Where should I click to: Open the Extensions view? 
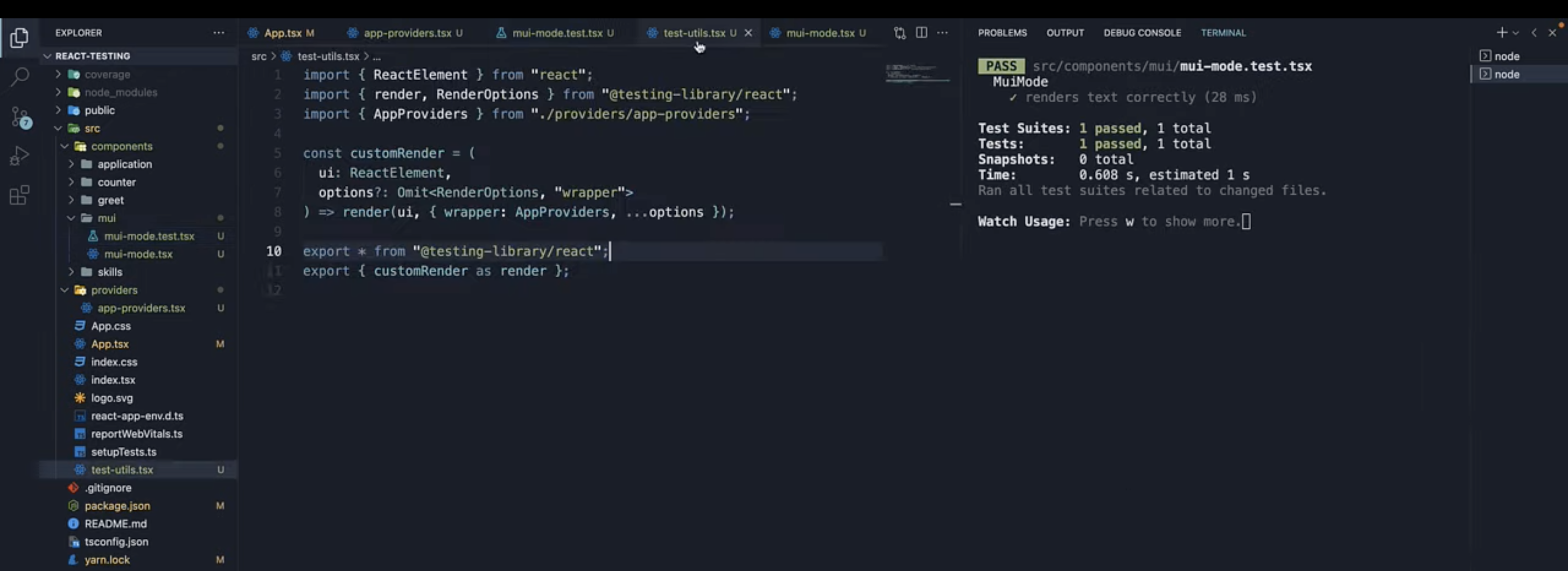pyautogui.click(x=20, y=195)
